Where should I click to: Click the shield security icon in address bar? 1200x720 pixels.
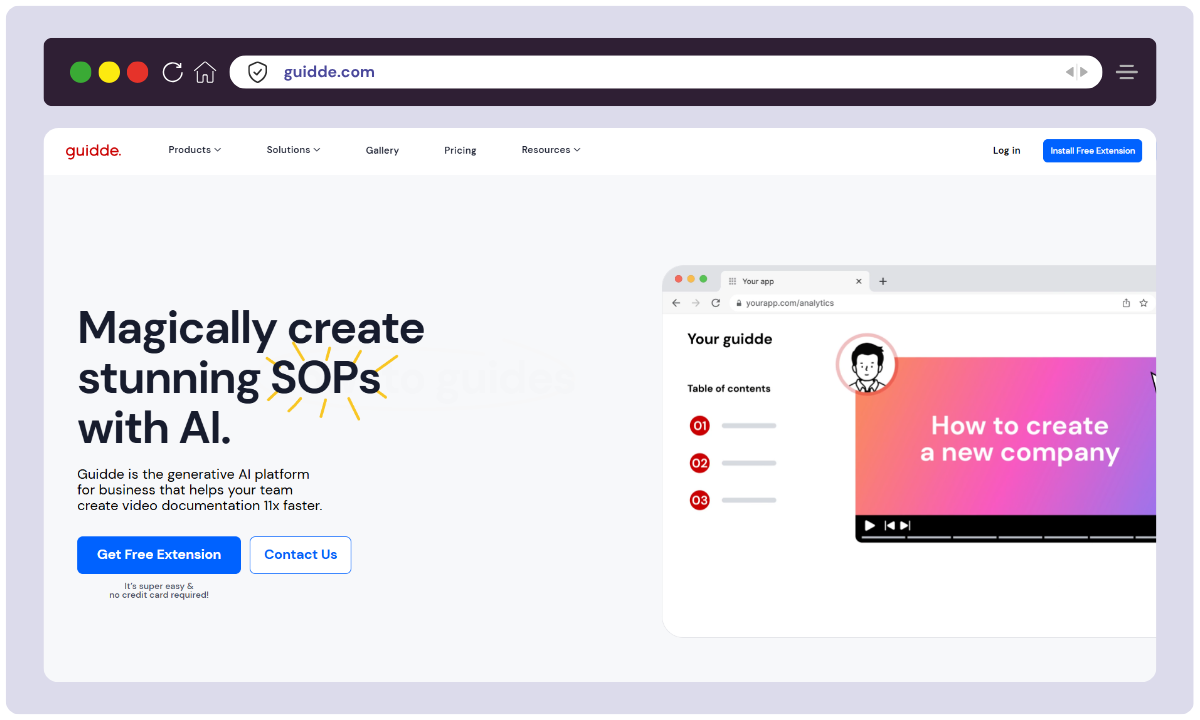258,72
